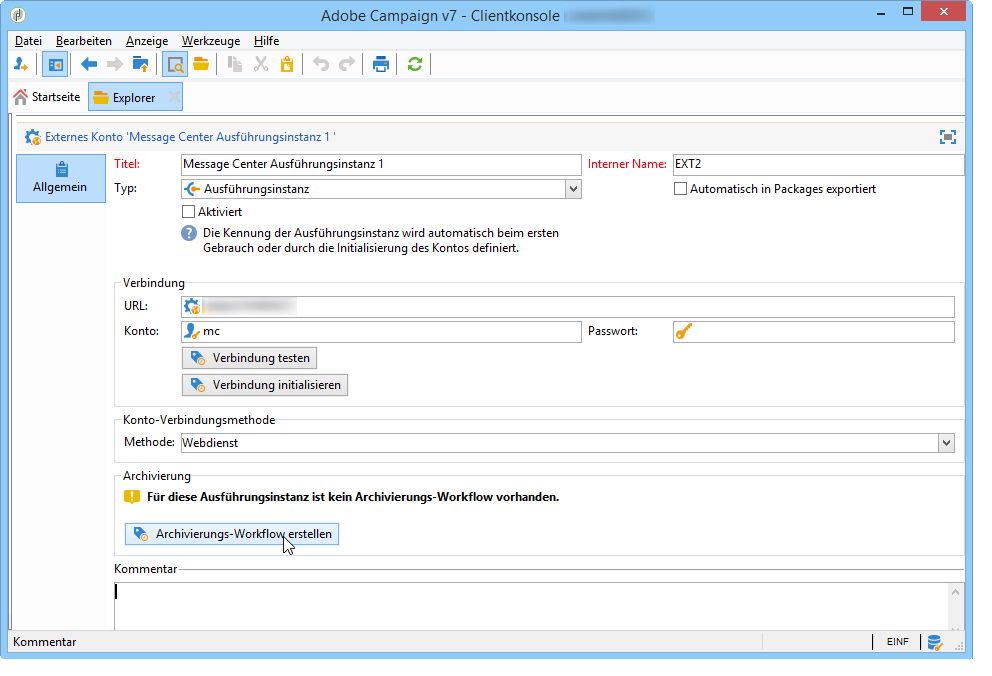Click the key icon in Passwort field
This screenshot has width=992, height=676.
tap(684, 331)
